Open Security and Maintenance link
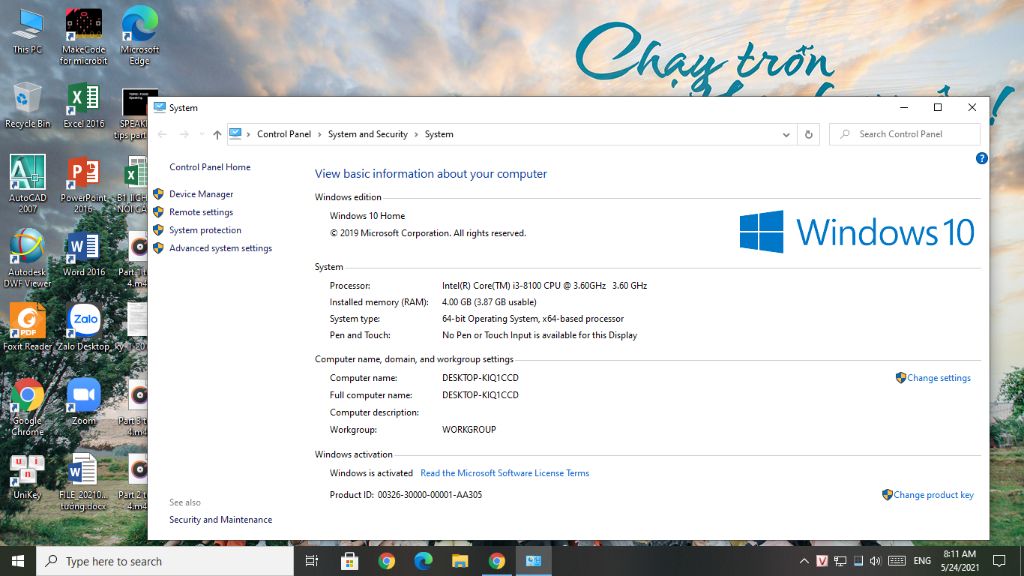Screen dimensions: 1024x576 (221, 520)
